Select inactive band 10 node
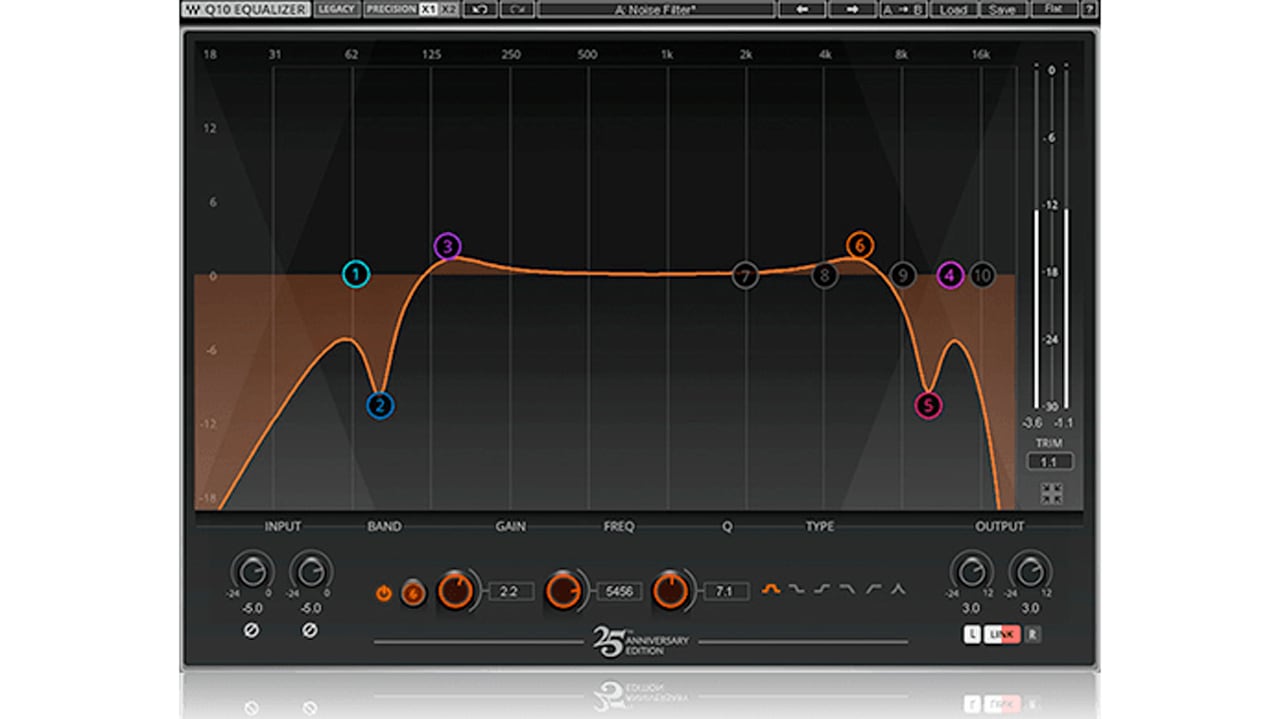This screenshot has width=1280, height=719. click(982, 275)
